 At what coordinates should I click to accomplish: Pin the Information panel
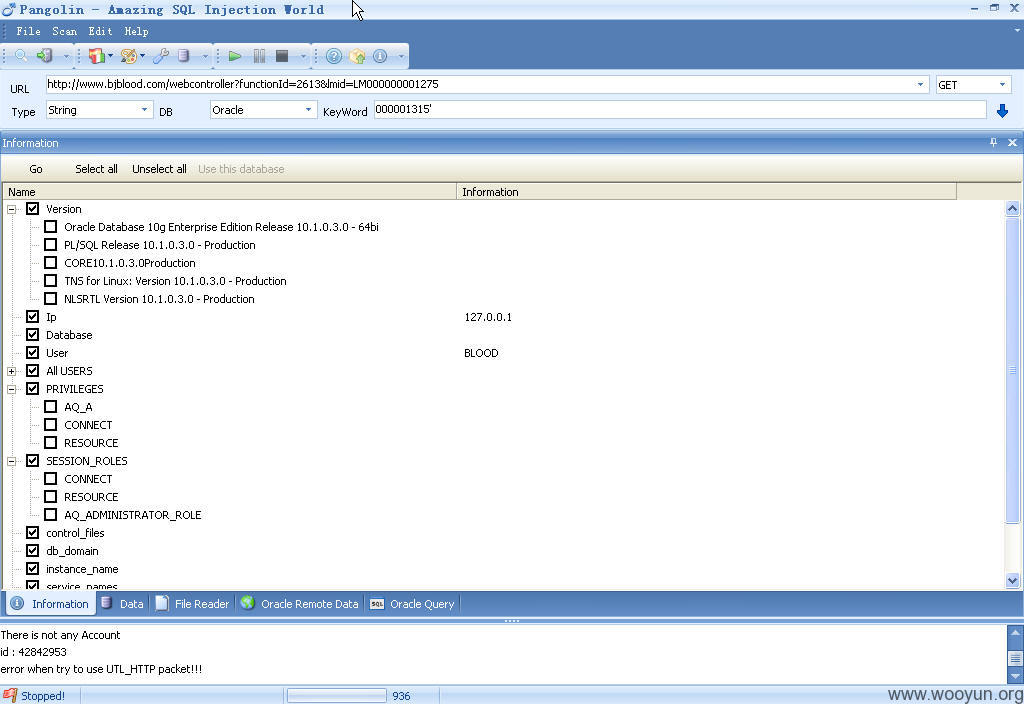(x=993, y=142)
